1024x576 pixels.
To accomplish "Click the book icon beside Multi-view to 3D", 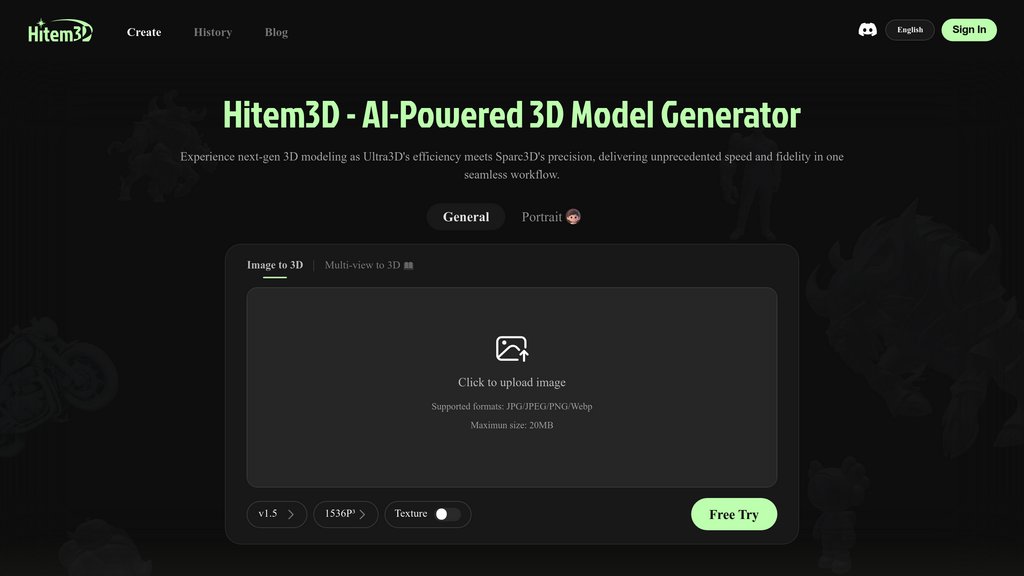I will click(409, 266).
